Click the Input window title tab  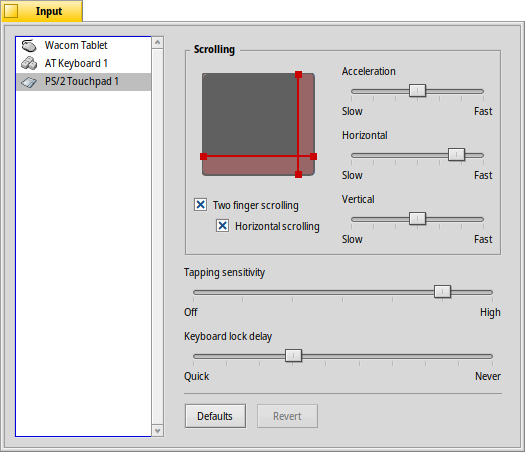coord(42,11)
